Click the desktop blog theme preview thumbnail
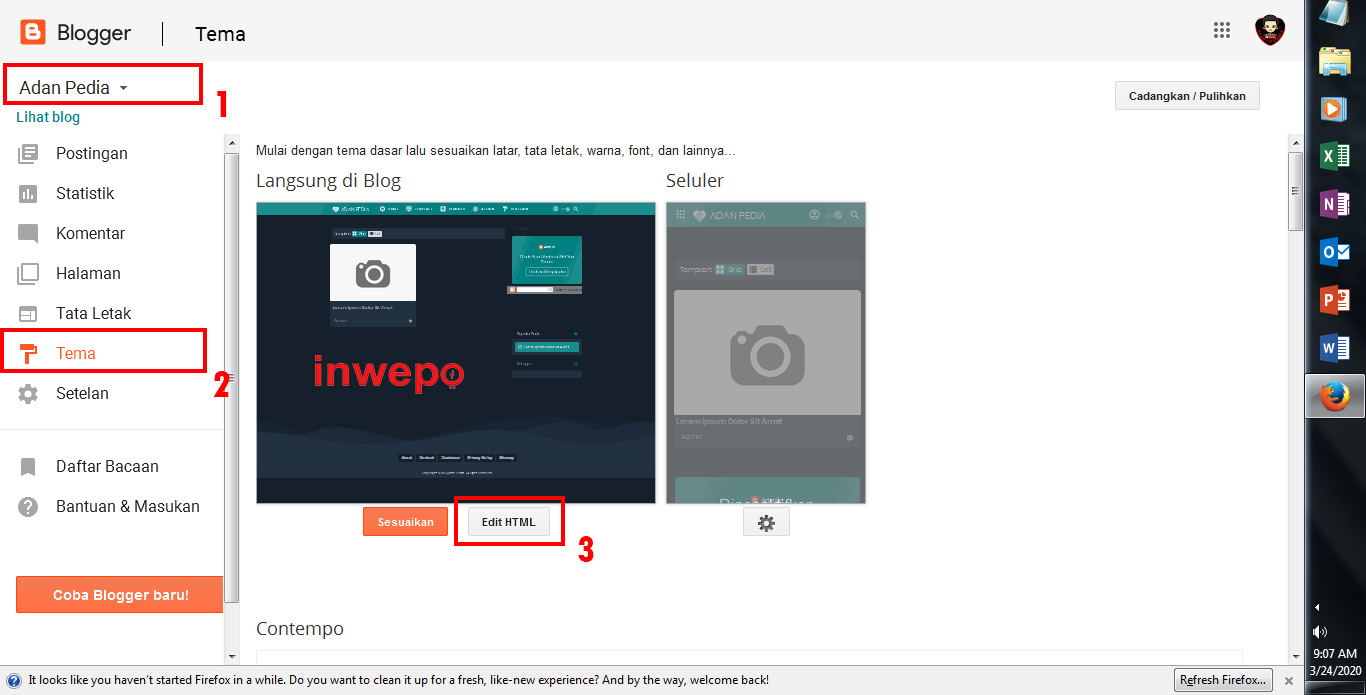This screenshot has width=1366, height=695. (456, 352)
